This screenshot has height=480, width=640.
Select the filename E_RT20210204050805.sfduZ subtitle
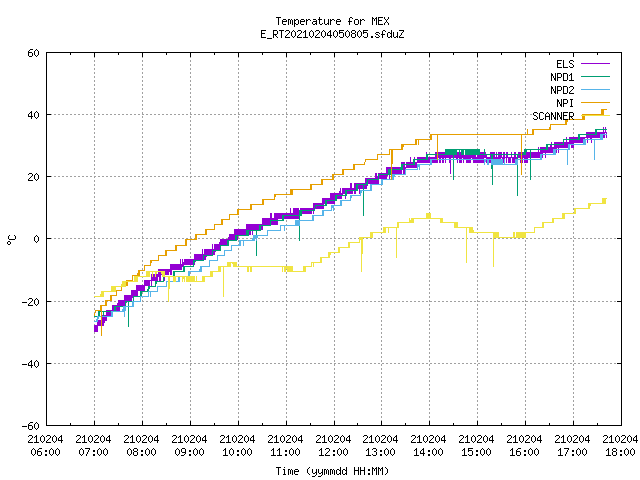[x=332, y=34]
